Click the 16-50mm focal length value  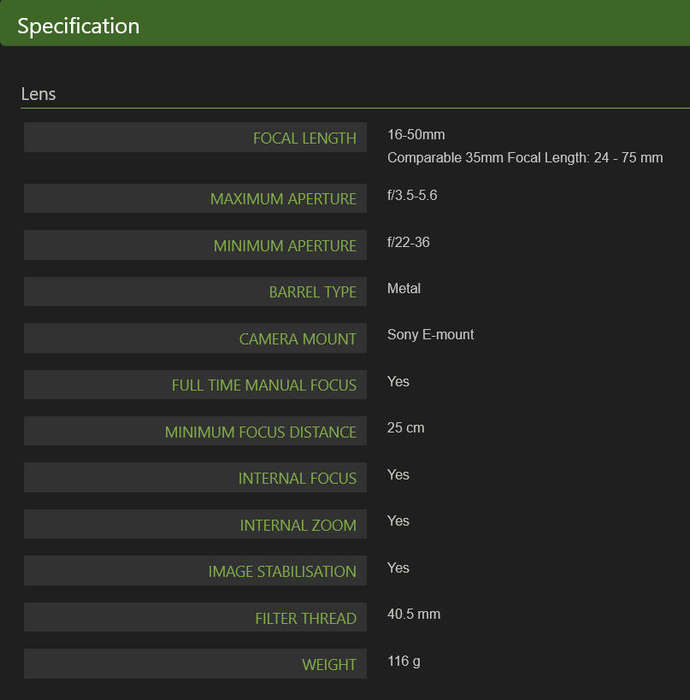point(416,134)
